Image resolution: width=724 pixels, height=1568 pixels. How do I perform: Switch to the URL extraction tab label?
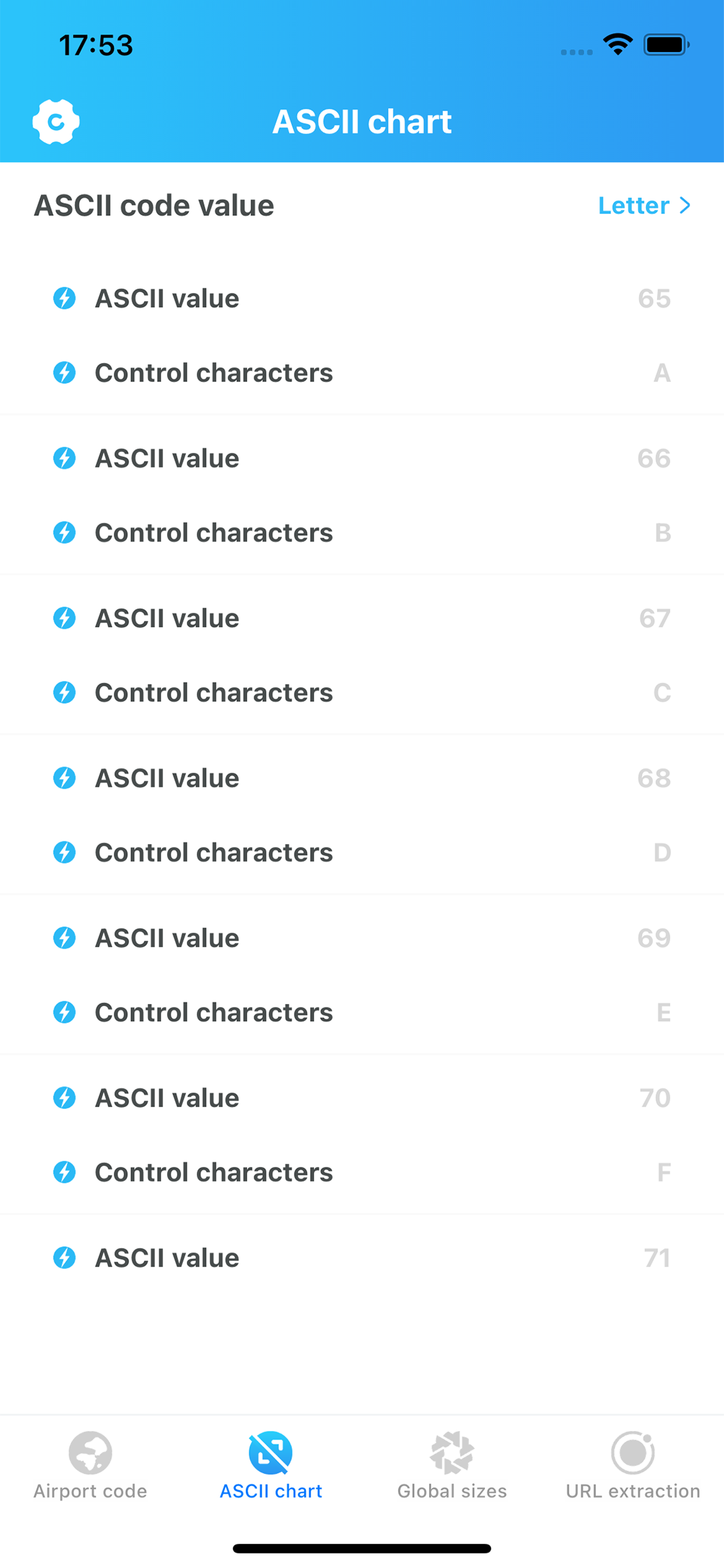tap(632, 1490)
